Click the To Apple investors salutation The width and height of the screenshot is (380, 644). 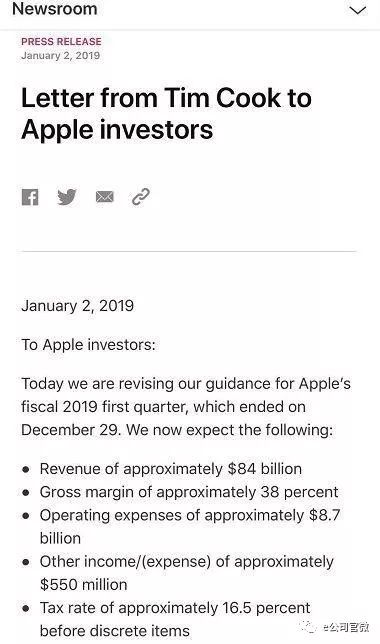coord(88,345)
